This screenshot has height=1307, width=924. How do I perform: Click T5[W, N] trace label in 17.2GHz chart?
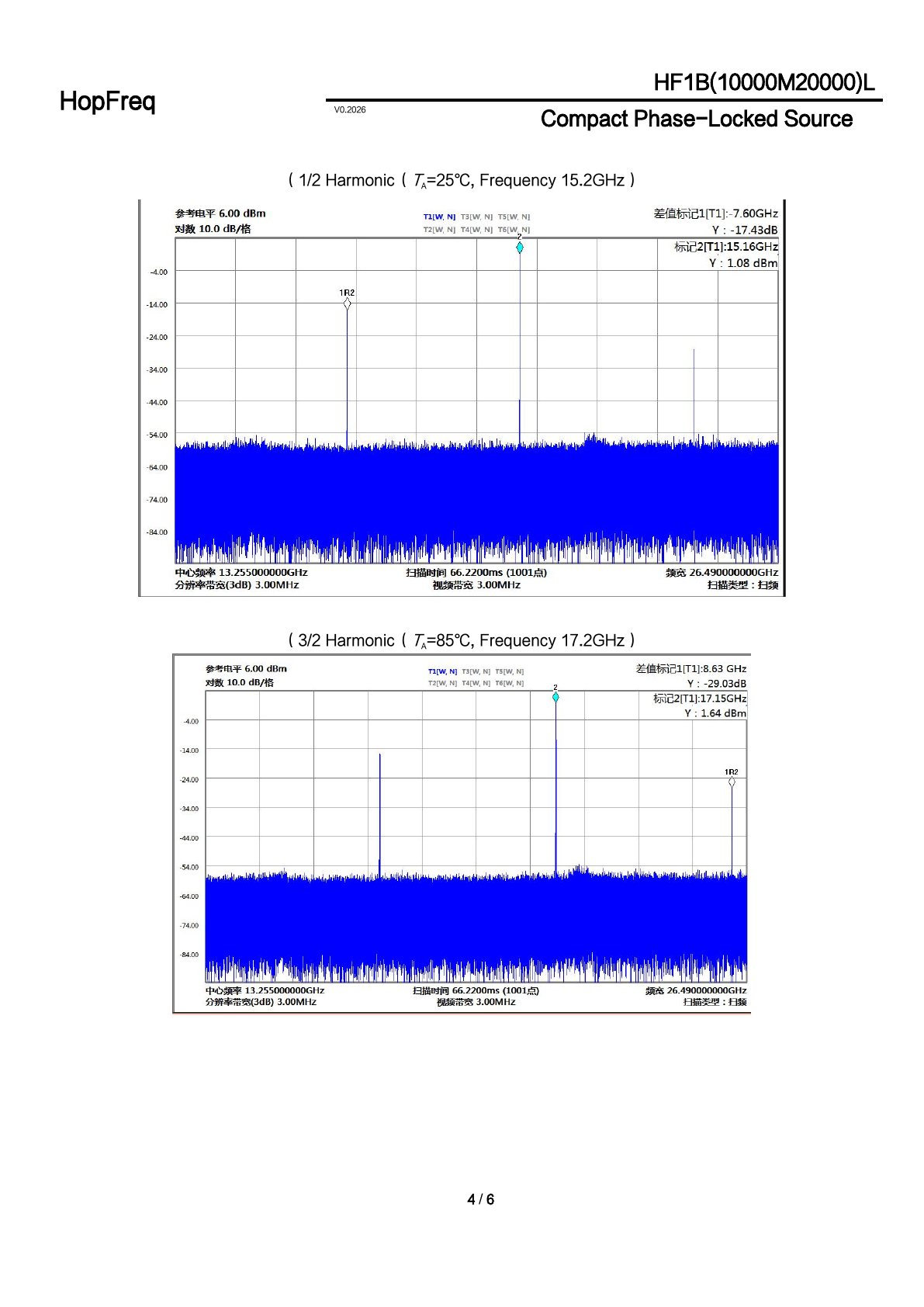pyautogui.click(x=510, y=671)
